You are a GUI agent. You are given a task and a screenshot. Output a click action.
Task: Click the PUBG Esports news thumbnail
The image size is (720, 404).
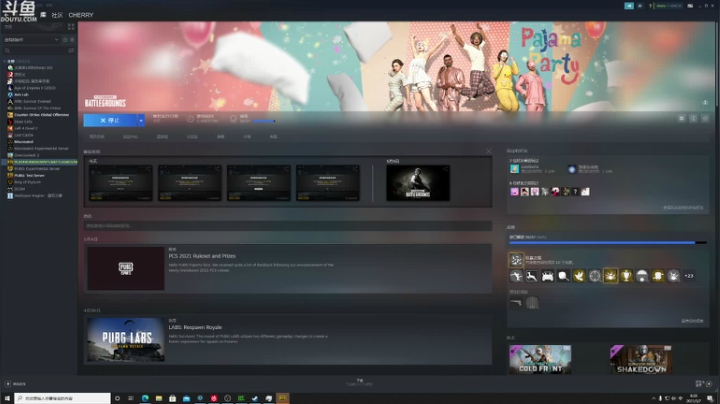[x=126, y=269]
